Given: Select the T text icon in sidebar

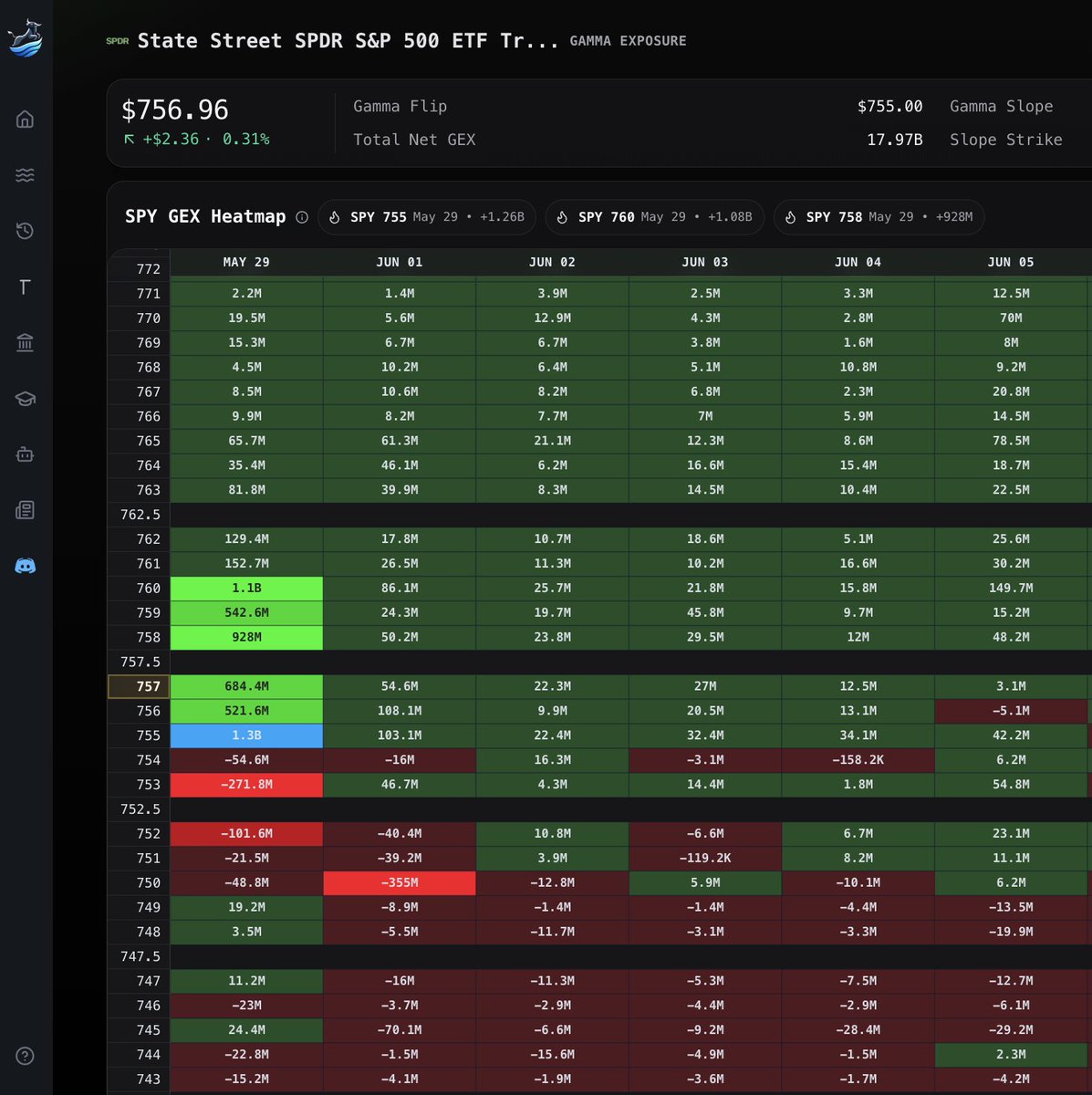Looking at the screenshot, I should tap(26, 287).
